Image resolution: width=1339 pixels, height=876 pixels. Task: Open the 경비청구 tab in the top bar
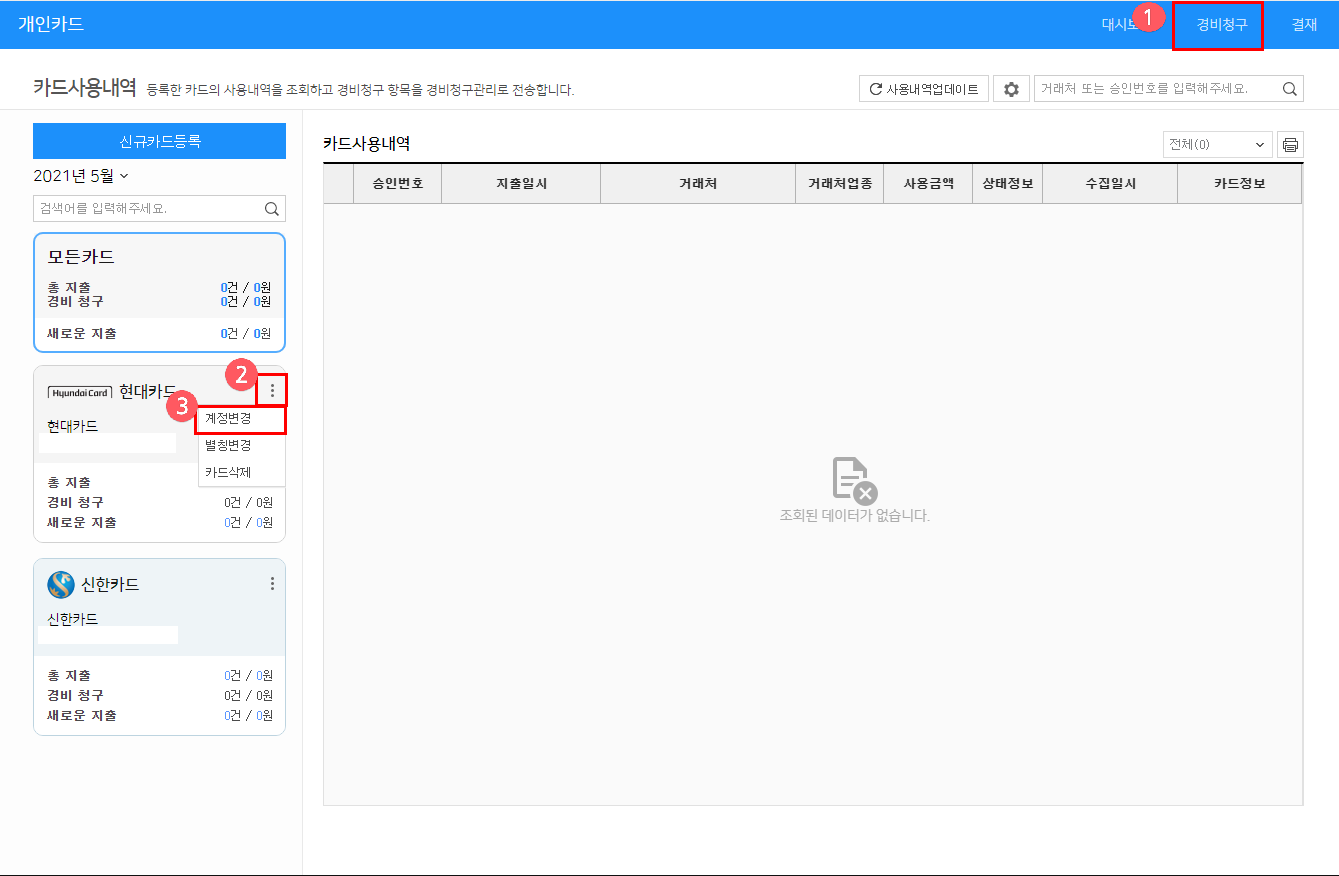1221,25
